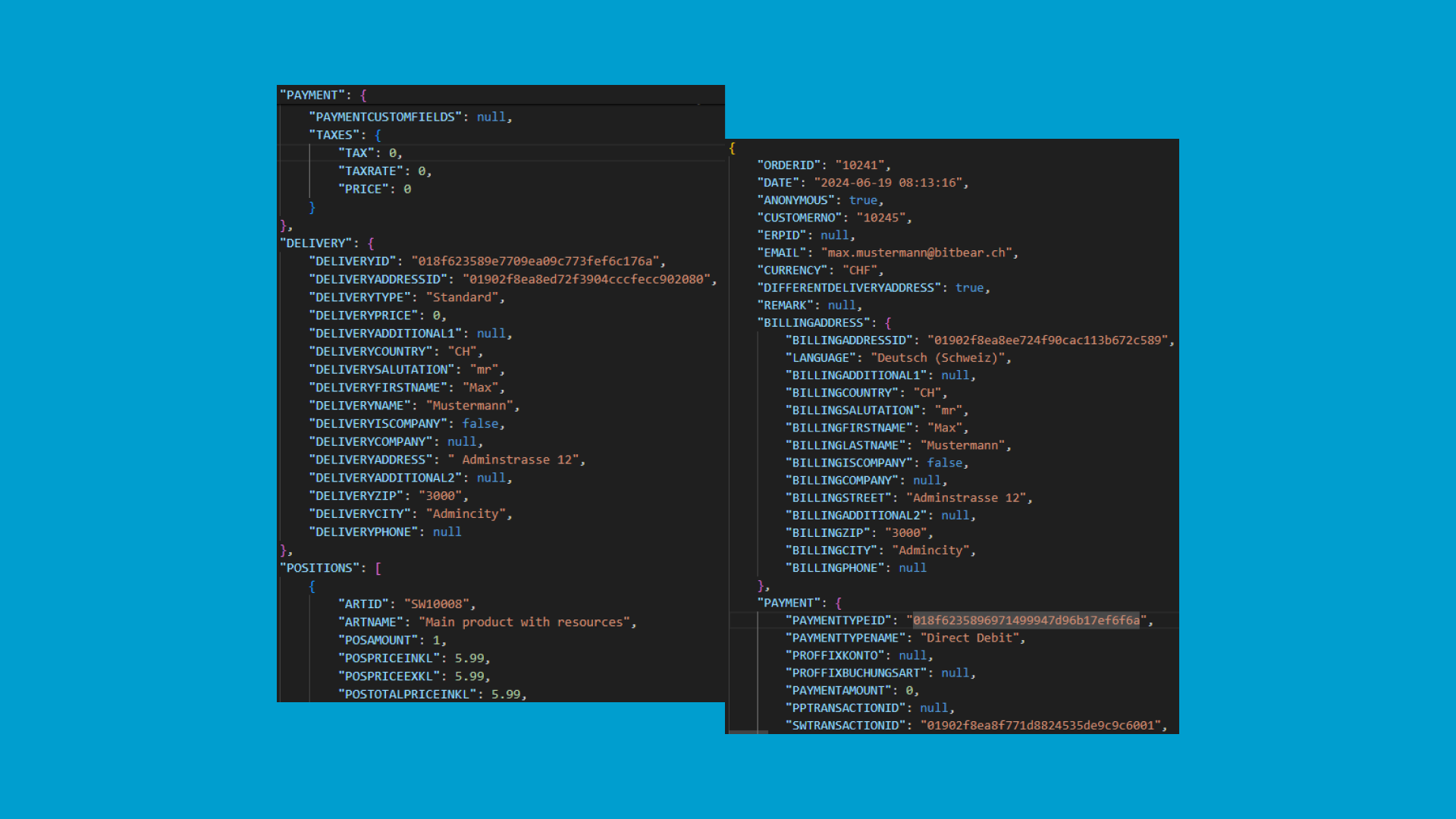Click the "DELIVERYCOUNTRY" line

click(x=396, y=352)
